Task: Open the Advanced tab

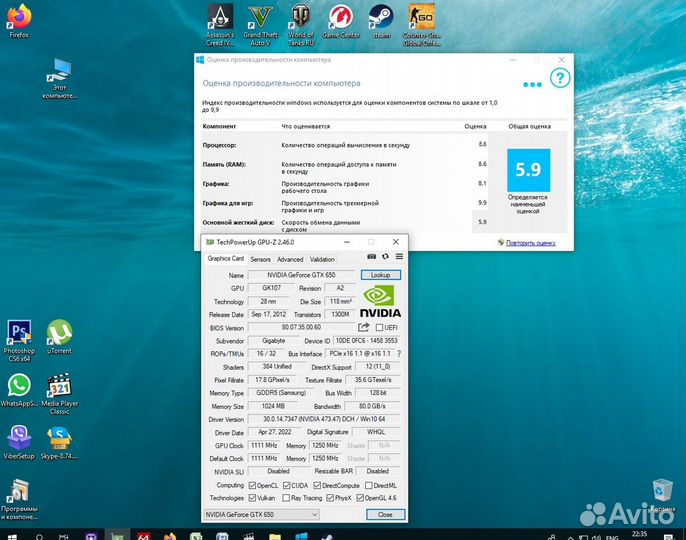Action: pos(290,259)
